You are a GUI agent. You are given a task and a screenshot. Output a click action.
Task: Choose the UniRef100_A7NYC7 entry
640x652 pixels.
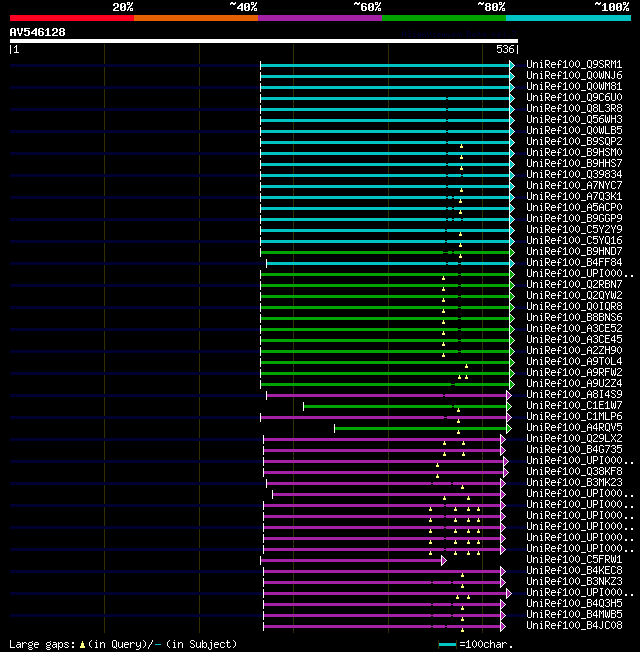click(x=574, y=185)
